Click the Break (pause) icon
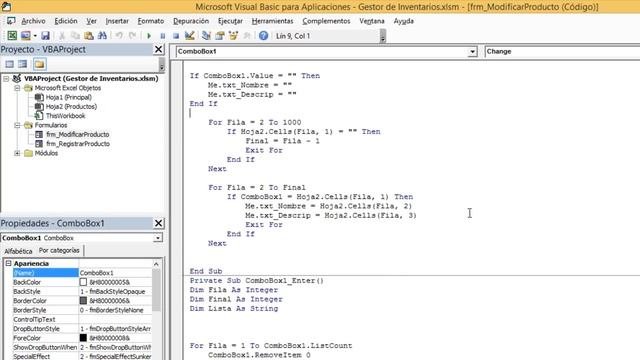The image size is (640, 360). 162,36
